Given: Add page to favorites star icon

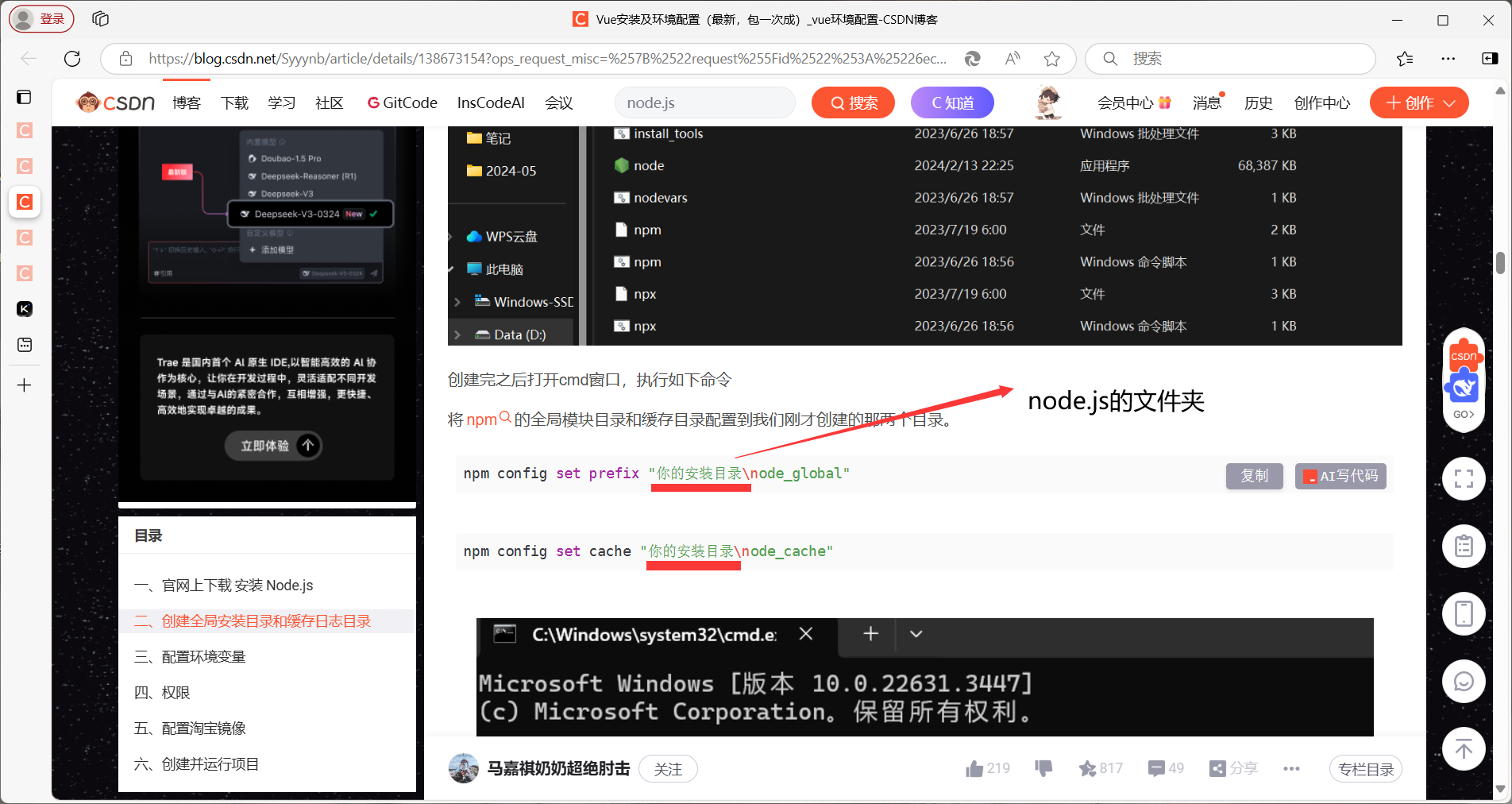Looking at the screenshot, I should pyautogui.click(x=1052, y=59).
